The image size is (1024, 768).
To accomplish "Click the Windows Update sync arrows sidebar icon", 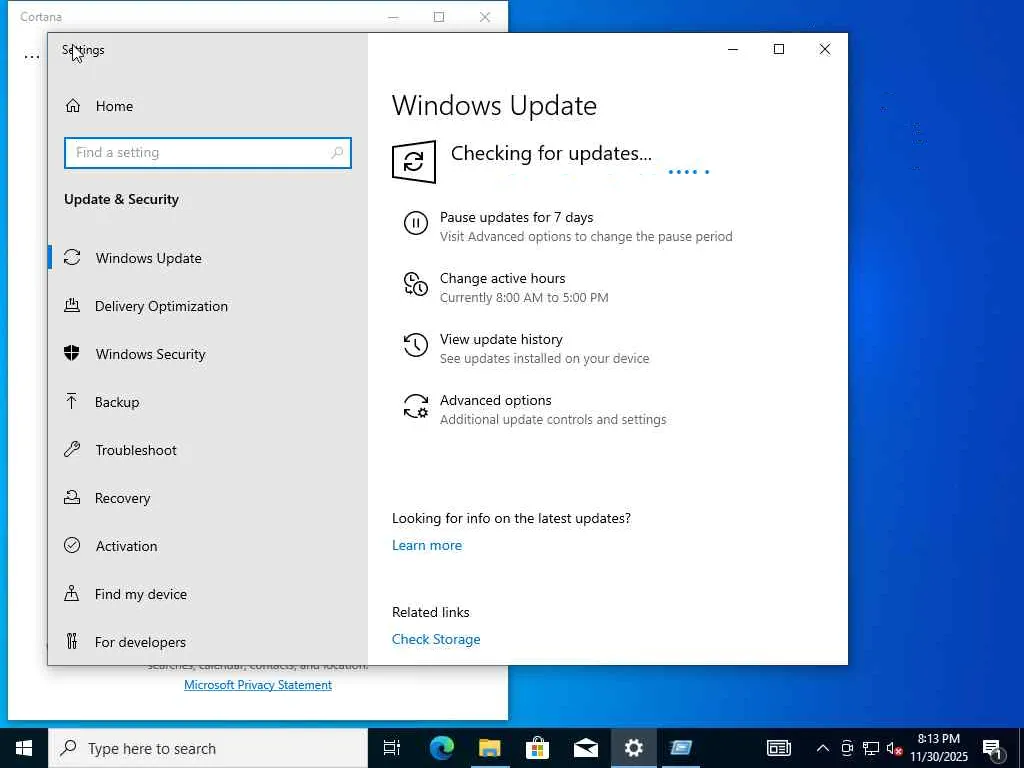I will [x=72, y=257].
